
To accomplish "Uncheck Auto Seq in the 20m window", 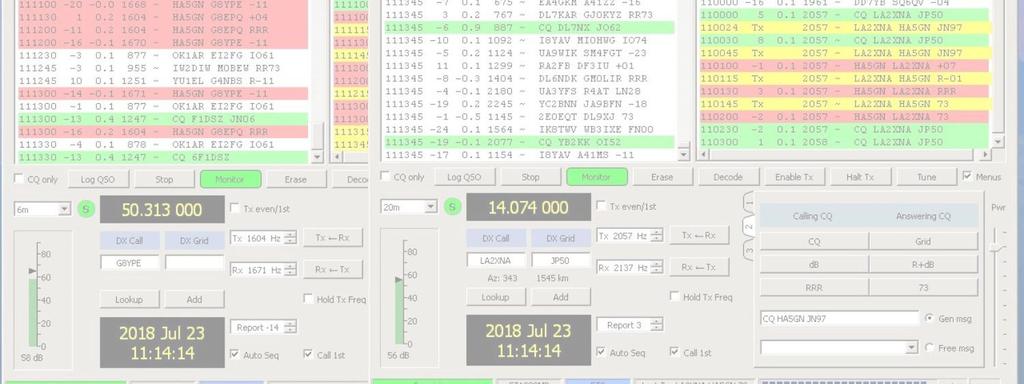I will 600,352.
